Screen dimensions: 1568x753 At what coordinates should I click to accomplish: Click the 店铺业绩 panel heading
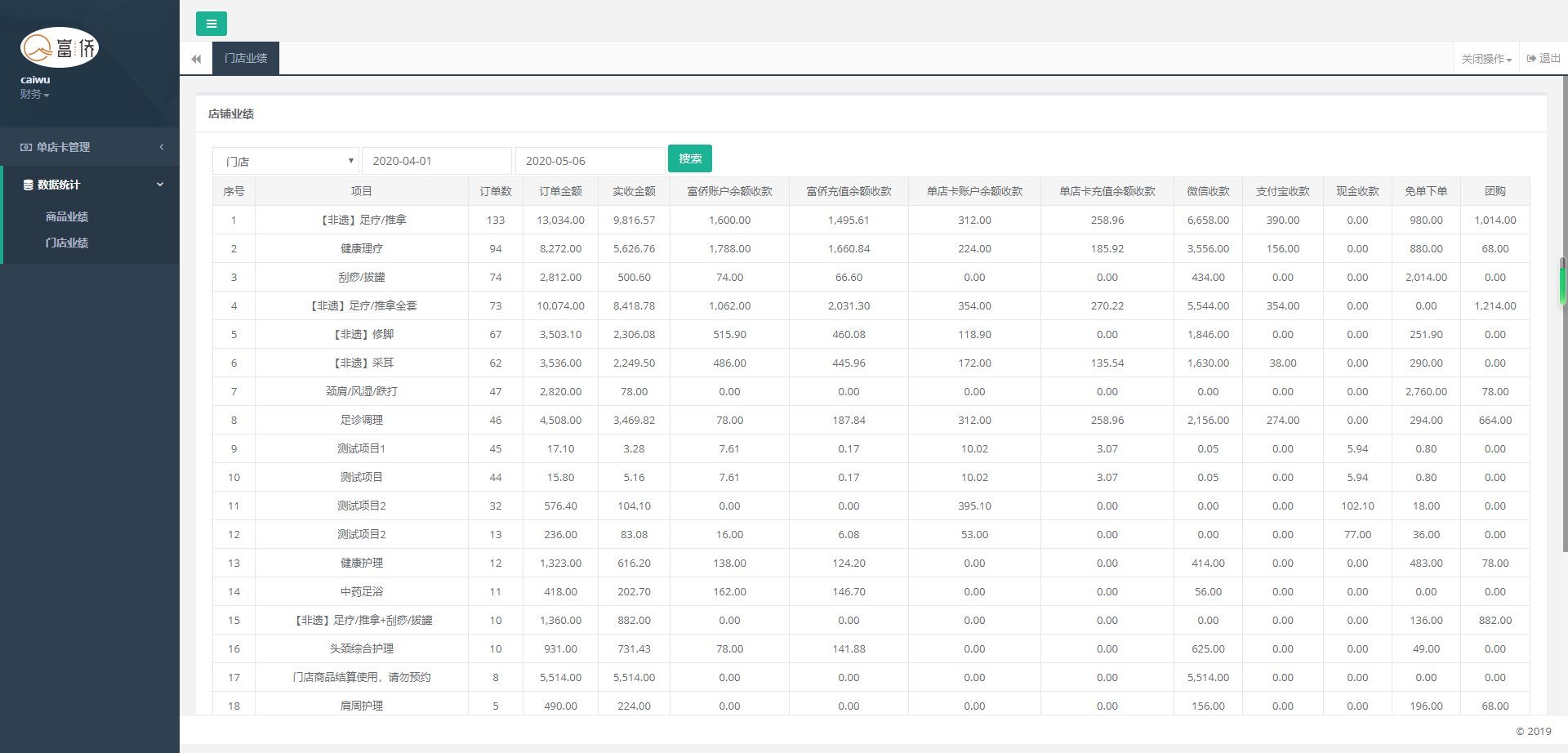click(x=231, y=114)
